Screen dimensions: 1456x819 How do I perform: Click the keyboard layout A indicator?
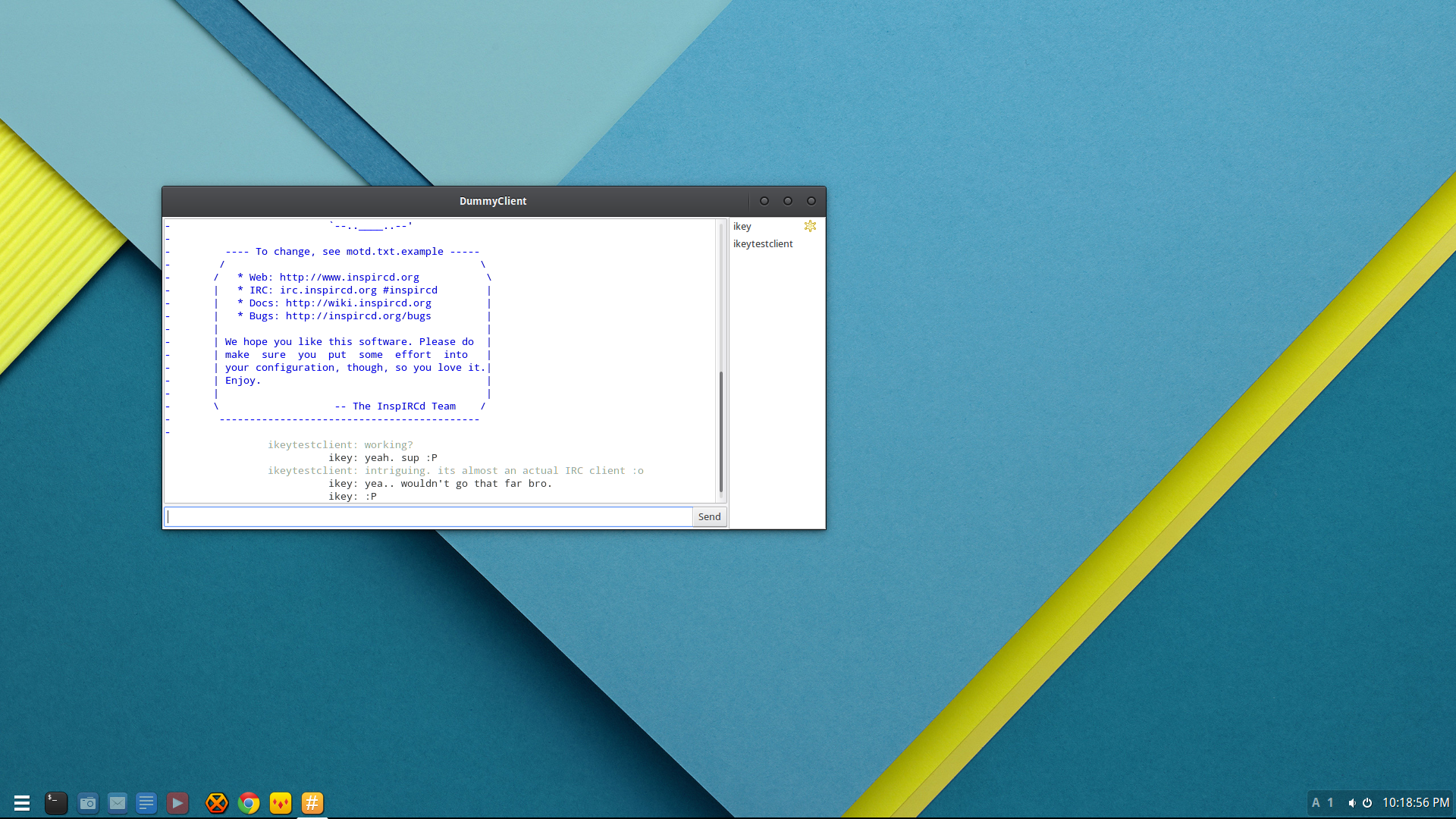[1316, 803]
